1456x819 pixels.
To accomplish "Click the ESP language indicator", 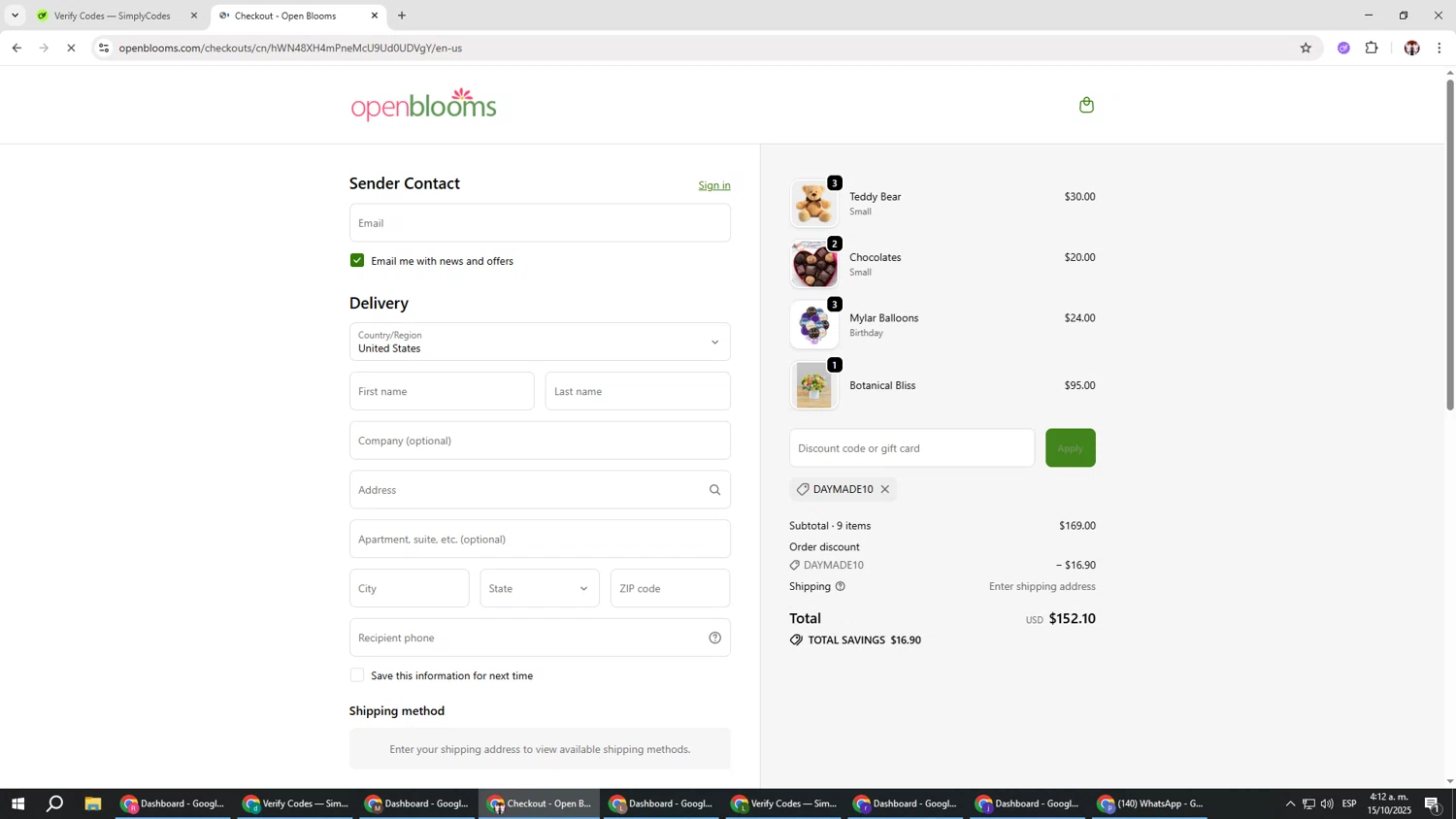I will 1349,803.
